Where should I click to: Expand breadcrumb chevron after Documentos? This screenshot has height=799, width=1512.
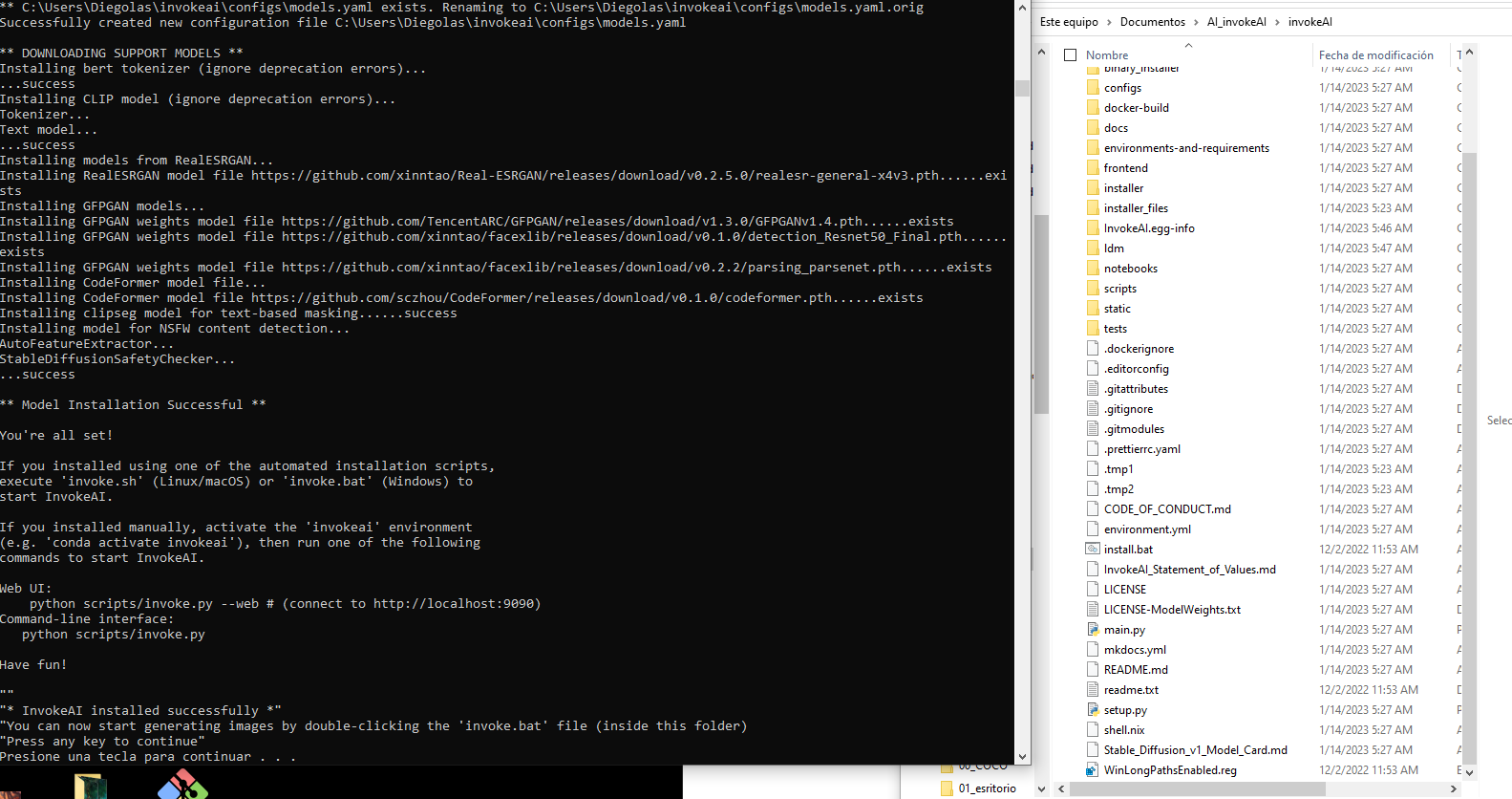(1196, 22)
